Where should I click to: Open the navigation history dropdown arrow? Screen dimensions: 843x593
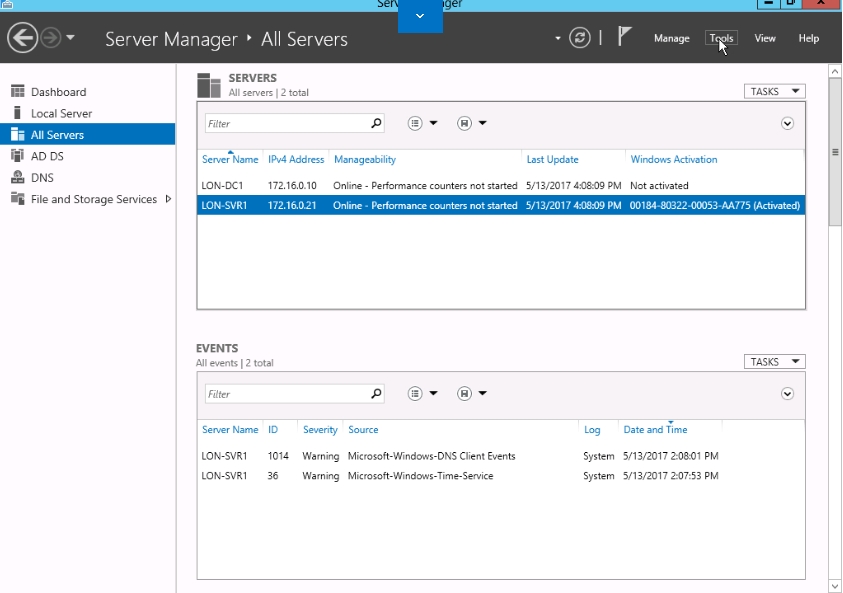[70, 38]
